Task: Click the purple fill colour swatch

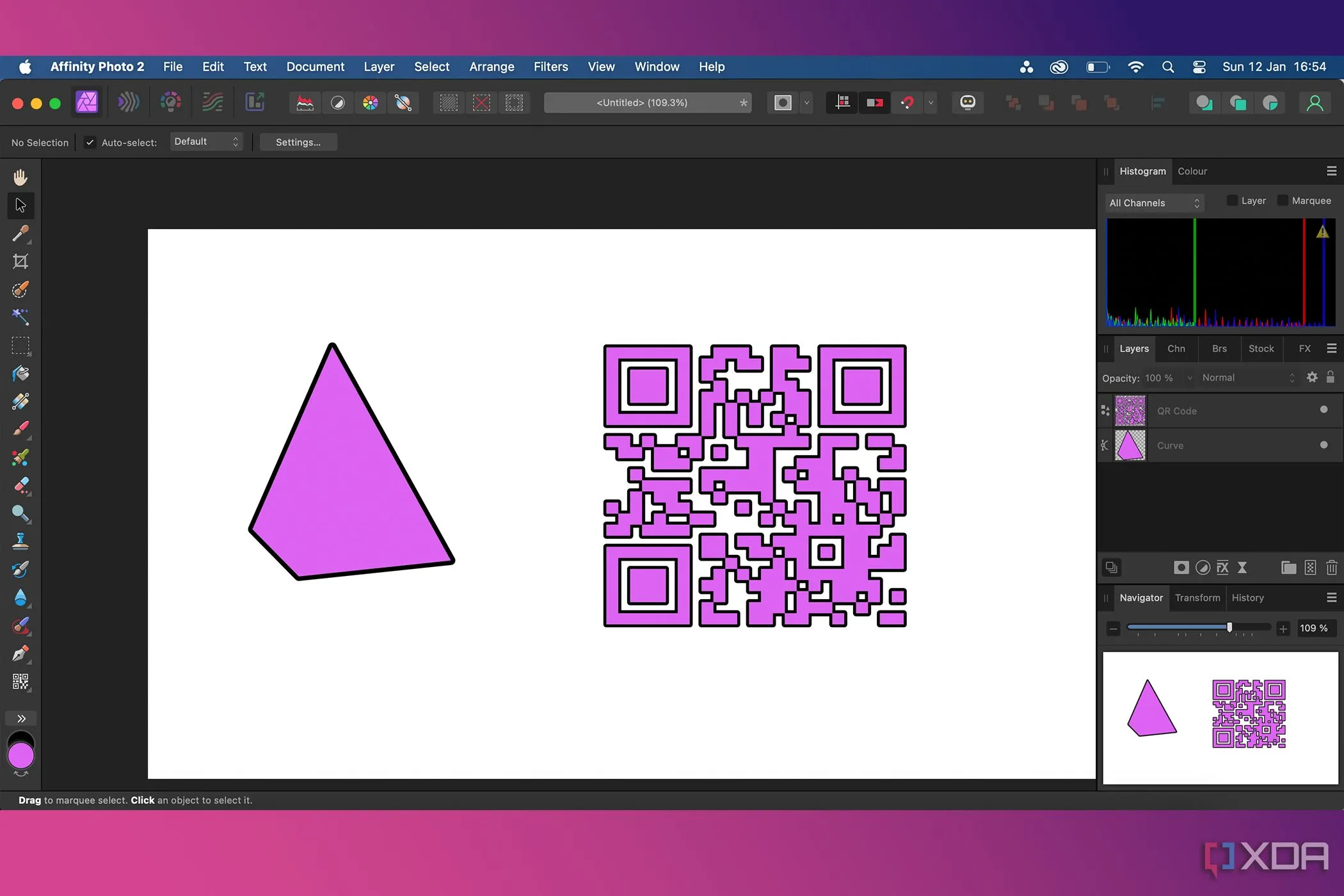Action: pos(21,755)
